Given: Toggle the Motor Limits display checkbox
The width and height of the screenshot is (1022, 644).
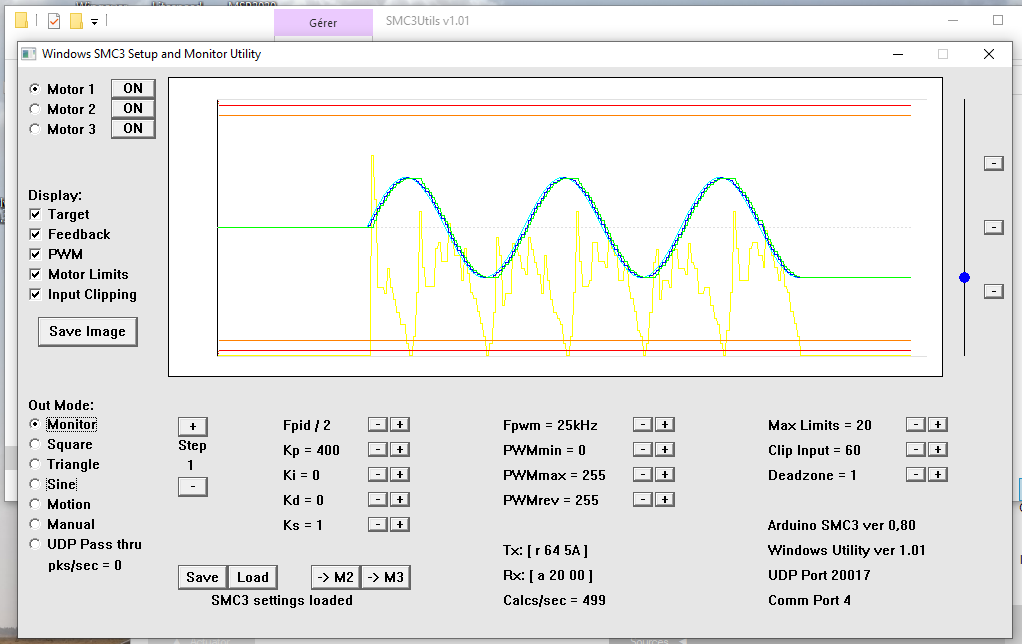Looking at the screenshot, I should point(36,274).
